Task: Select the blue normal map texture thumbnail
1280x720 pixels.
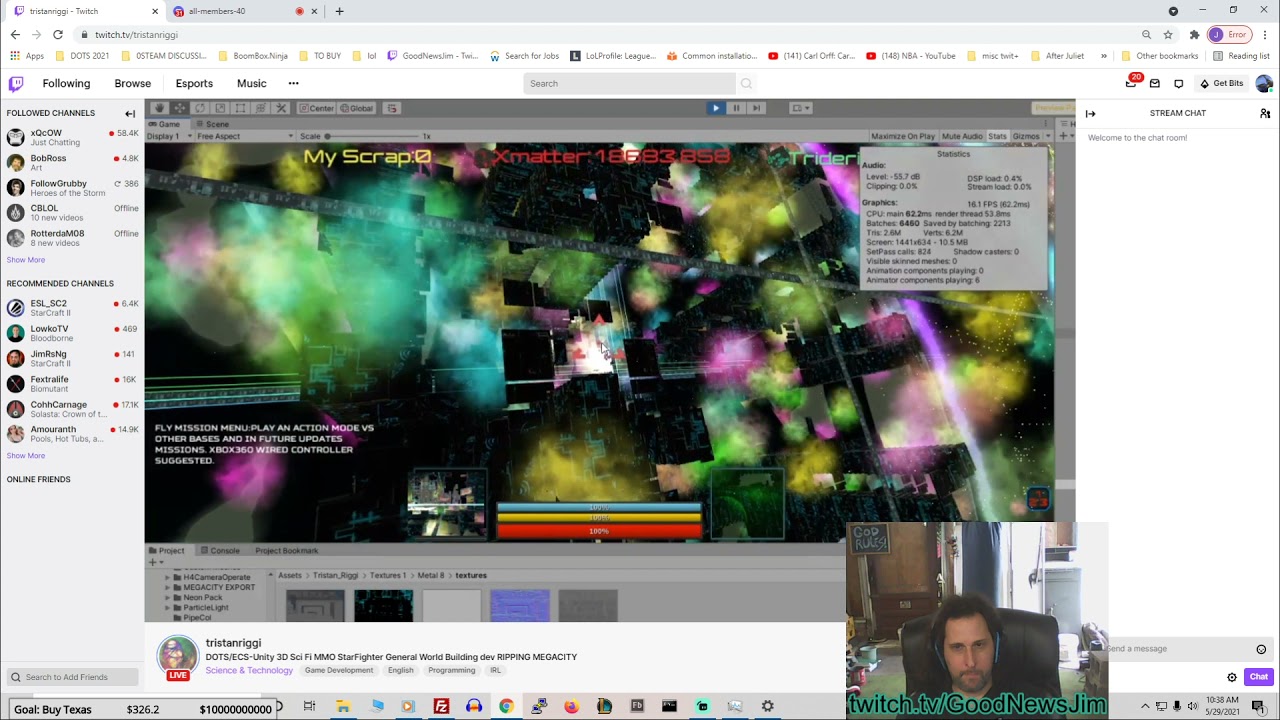Action: click(x=519, y=606)
